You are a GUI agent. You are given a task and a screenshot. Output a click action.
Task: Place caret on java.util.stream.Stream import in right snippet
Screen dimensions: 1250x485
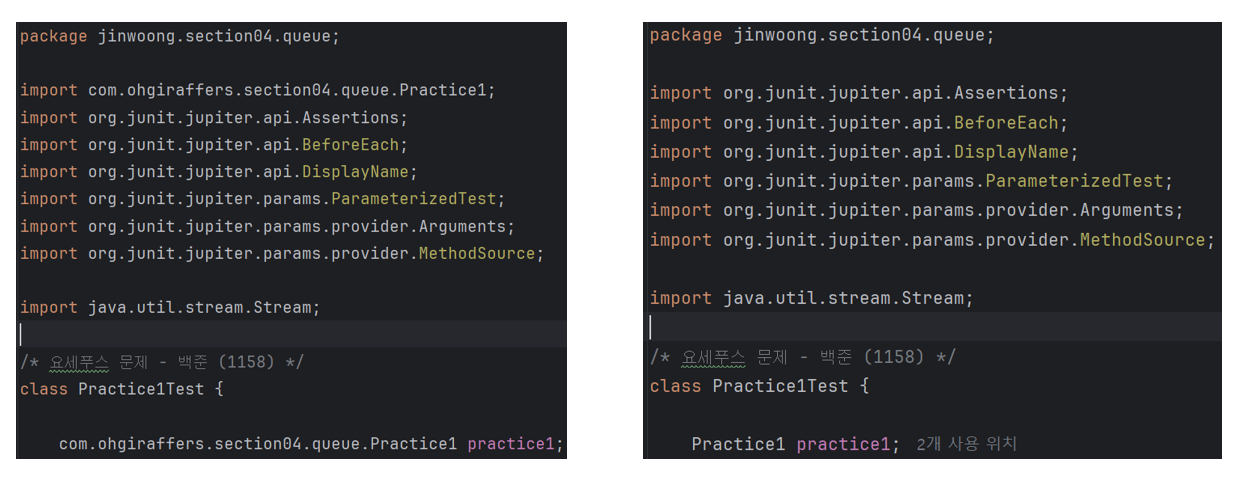point(812,298)
